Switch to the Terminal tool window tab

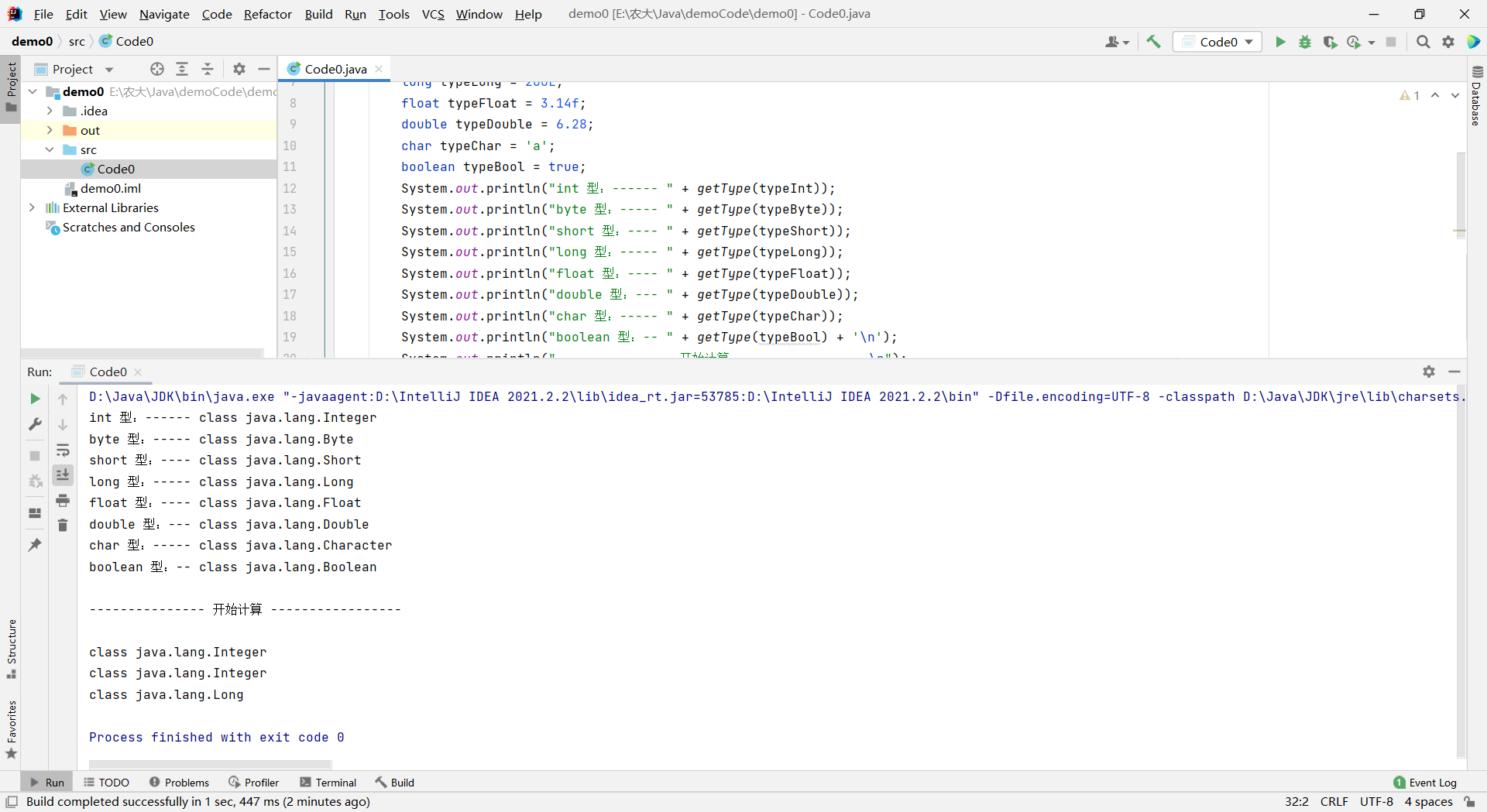point(328,783)
